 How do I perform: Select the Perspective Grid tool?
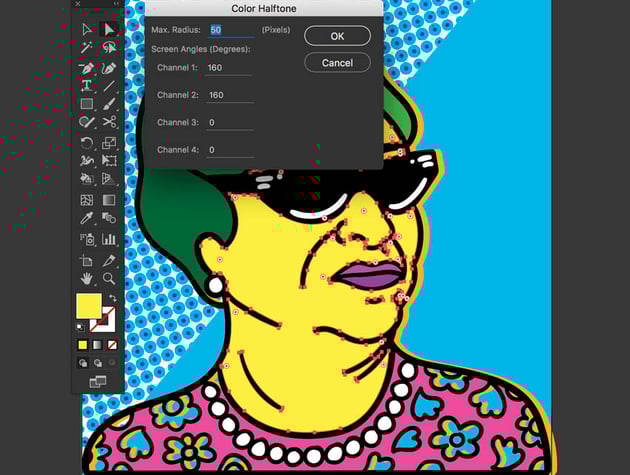pyautogui.click(x=108, y=178)
